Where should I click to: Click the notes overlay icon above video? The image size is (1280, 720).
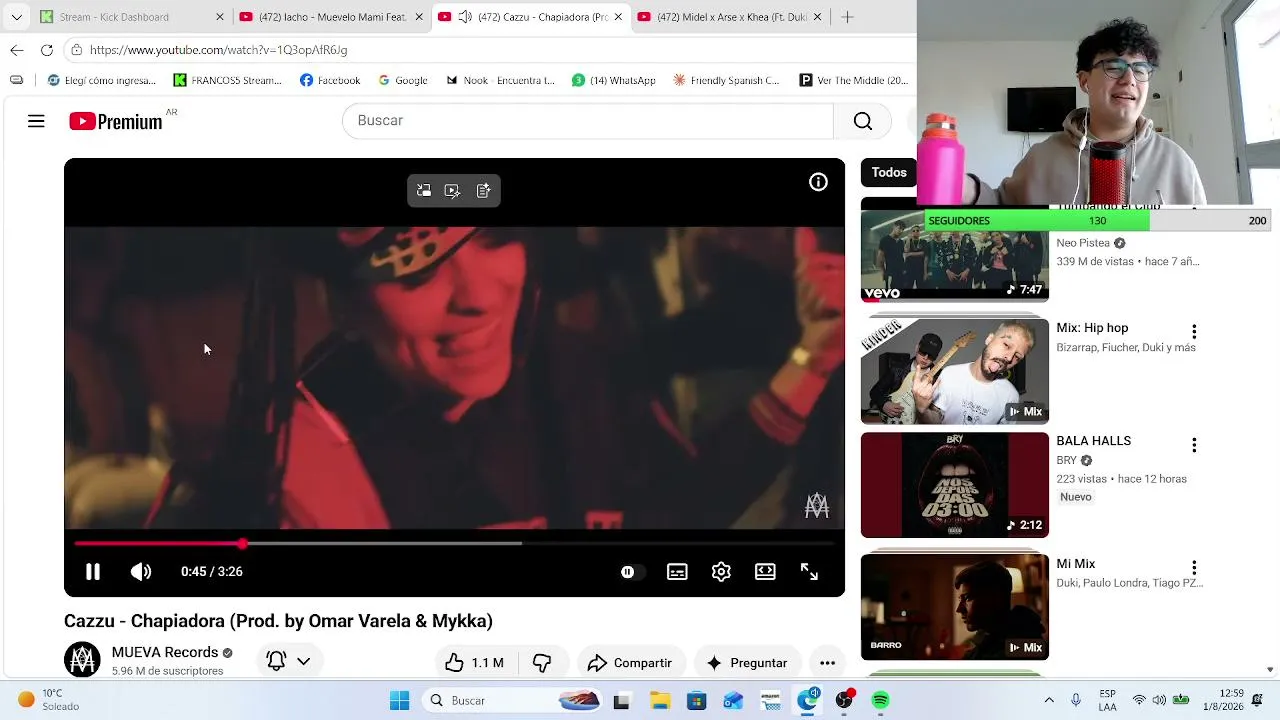[484, 191]
